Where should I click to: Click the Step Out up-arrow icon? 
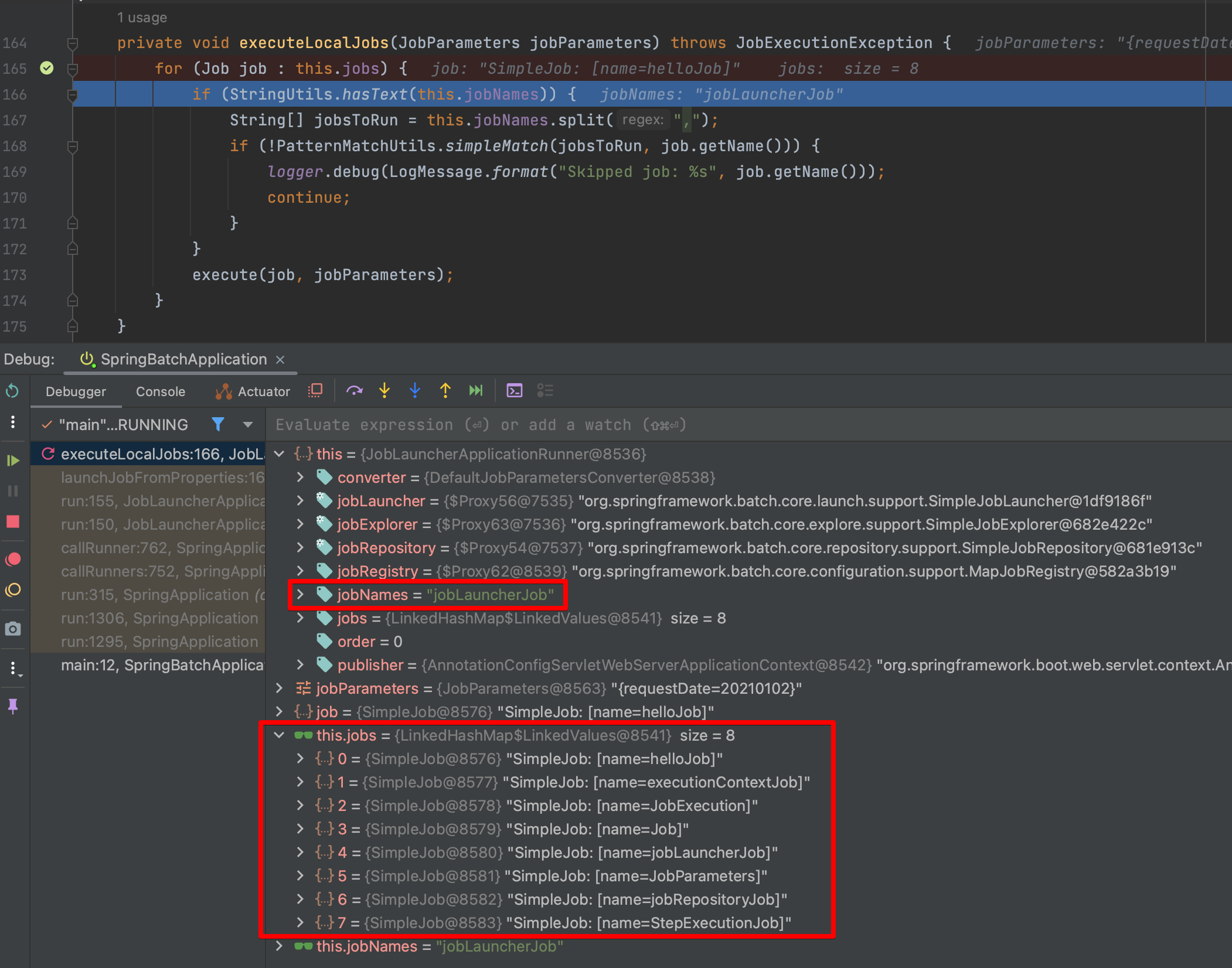click(445, 391)
